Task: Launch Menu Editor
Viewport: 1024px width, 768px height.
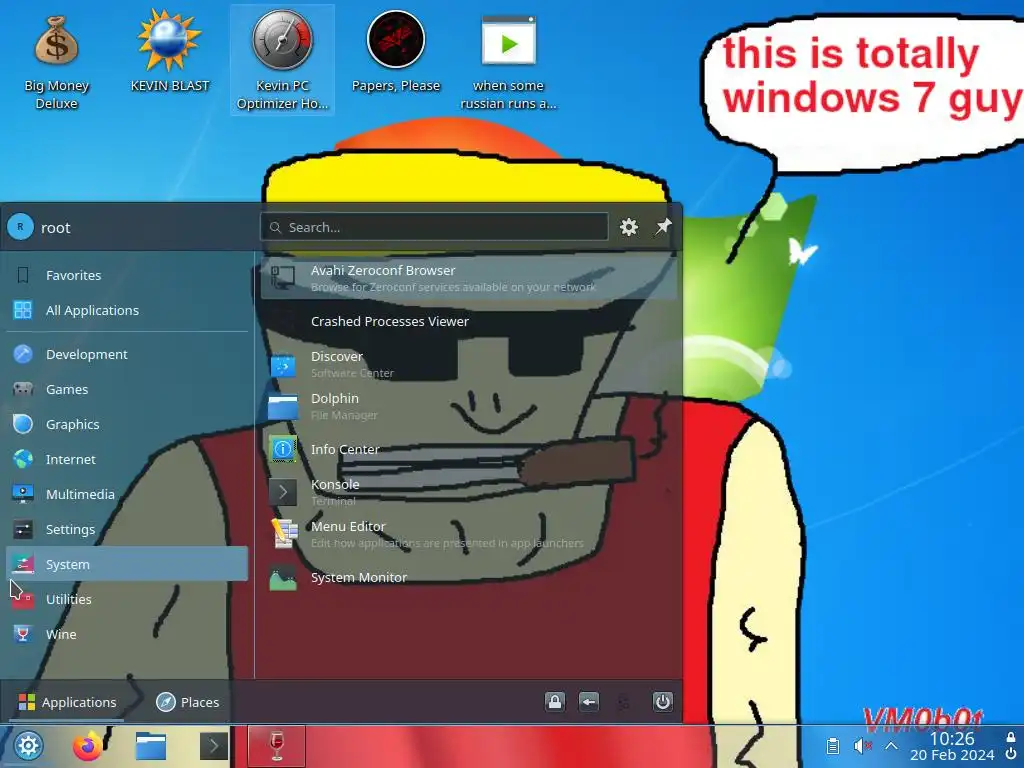Action: pyautogui.click(x=468, y=534)
